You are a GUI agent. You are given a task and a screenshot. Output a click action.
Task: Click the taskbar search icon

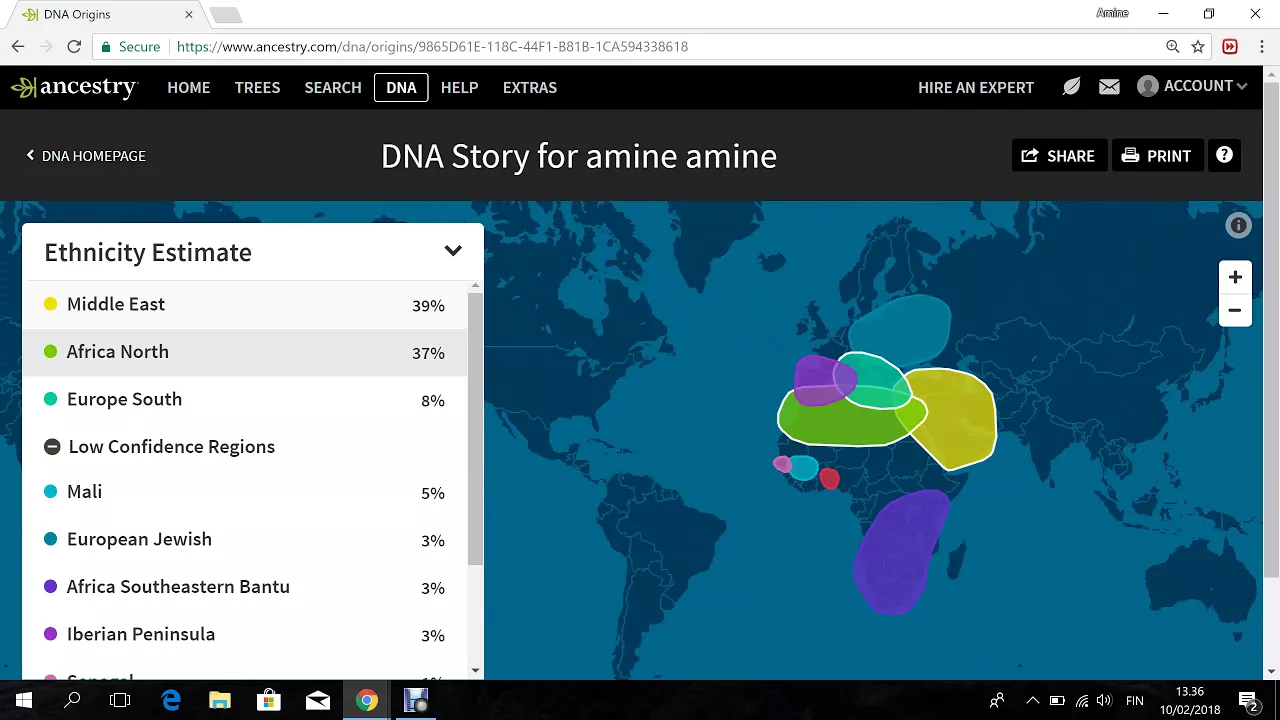coord(72,700)
